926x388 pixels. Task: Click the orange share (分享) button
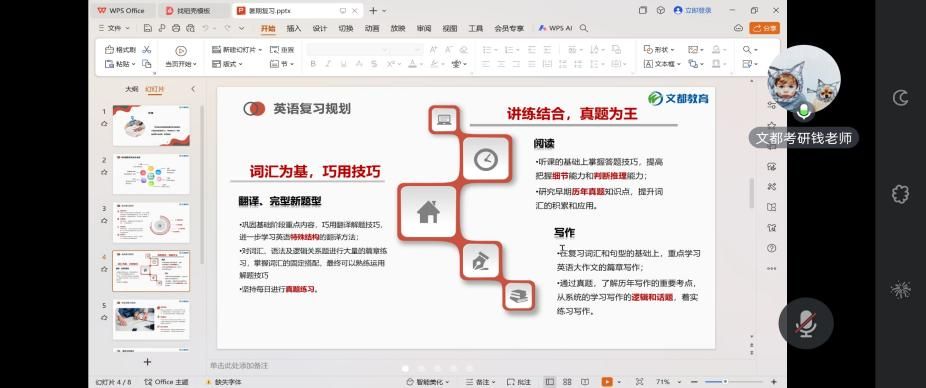(x=765, y=28)
